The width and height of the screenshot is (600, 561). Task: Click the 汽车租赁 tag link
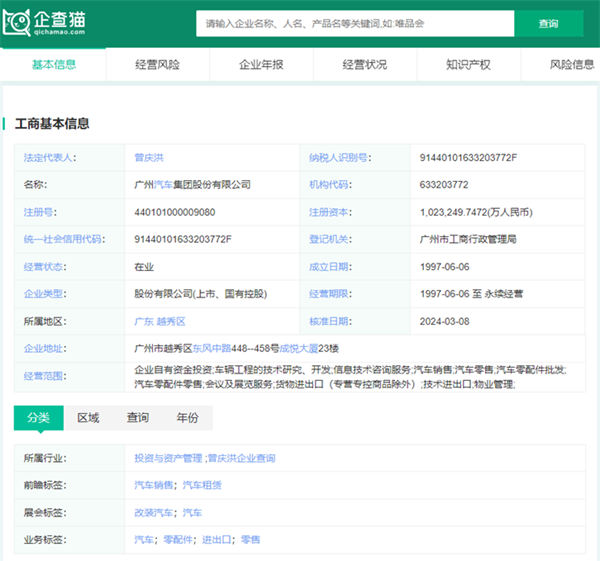click(202, 485)
